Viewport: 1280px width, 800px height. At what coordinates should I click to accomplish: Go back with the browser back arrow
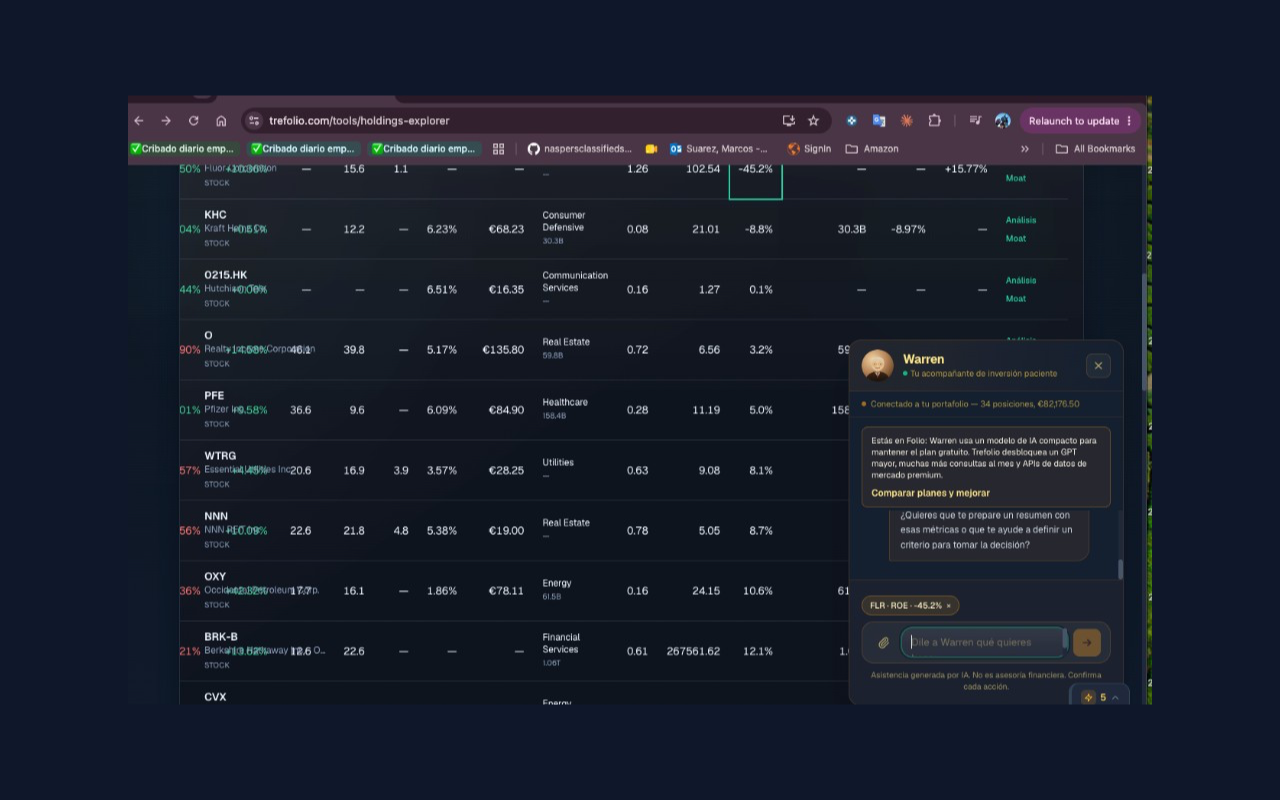click(x=139, y=121)
